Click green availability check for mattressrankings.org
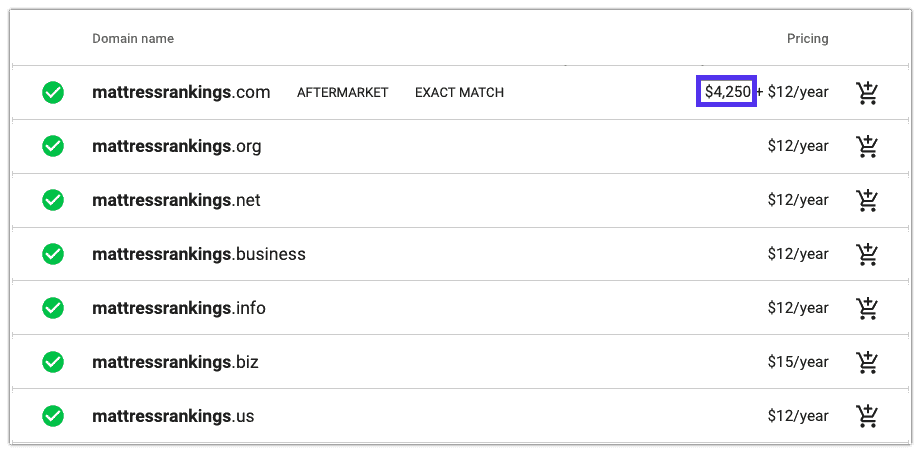 53,147
